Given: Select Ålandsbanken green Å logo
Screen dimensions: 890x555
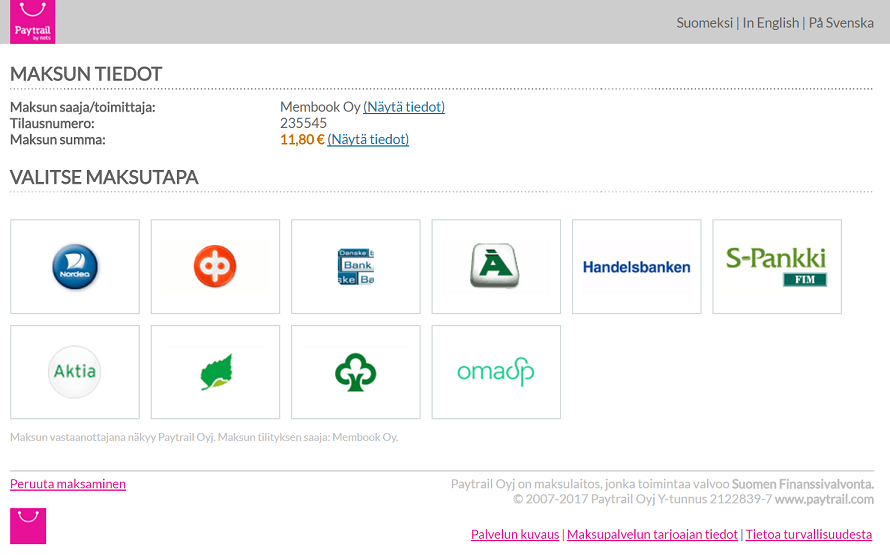Looking at the screenshot, I should point(496,267).
